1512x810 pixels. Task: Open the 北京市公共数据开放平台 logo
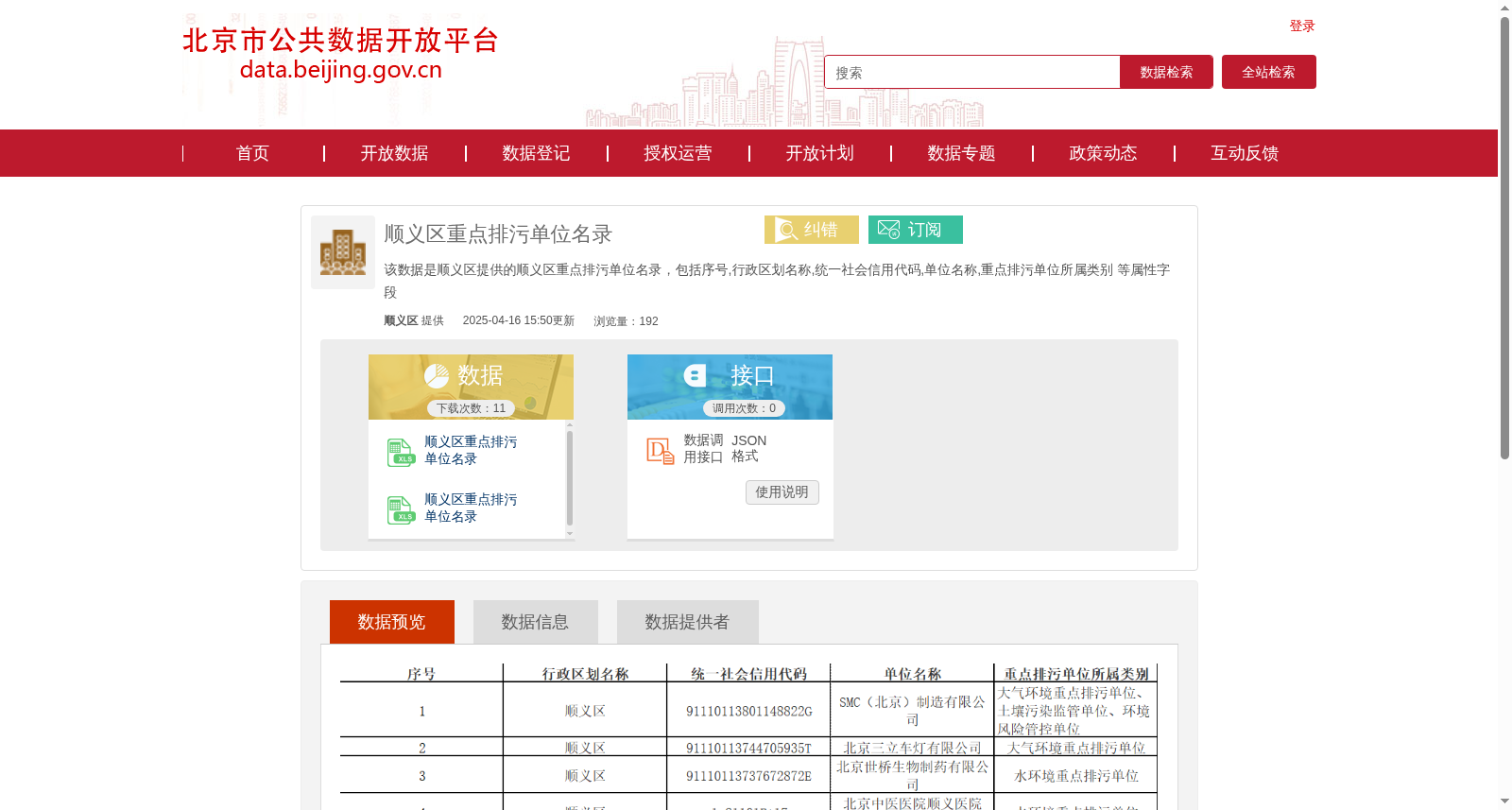[340, 54]
